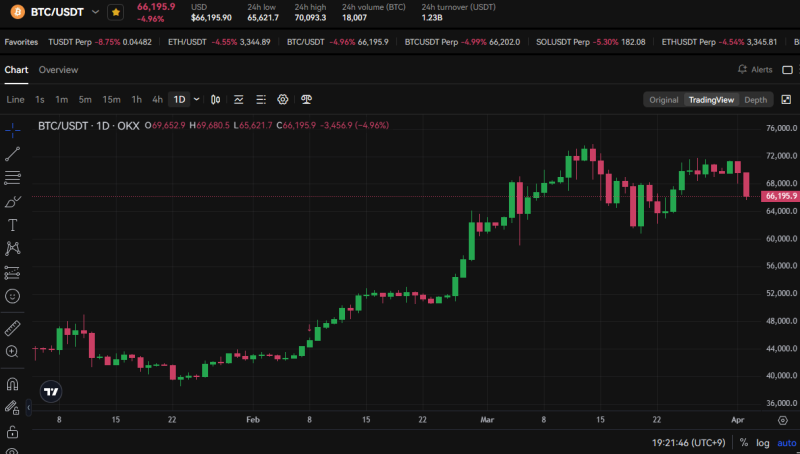Open BTCUSDT Perp from favorites ticker
The image size is (800, 454).
point(462,42)
